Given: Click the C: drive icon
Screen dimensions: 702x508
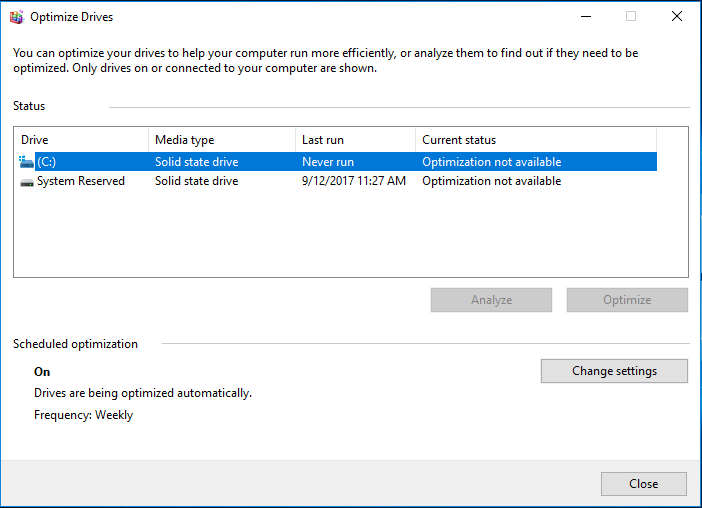Looking at the screenshot, I should (x=26, y=162).
